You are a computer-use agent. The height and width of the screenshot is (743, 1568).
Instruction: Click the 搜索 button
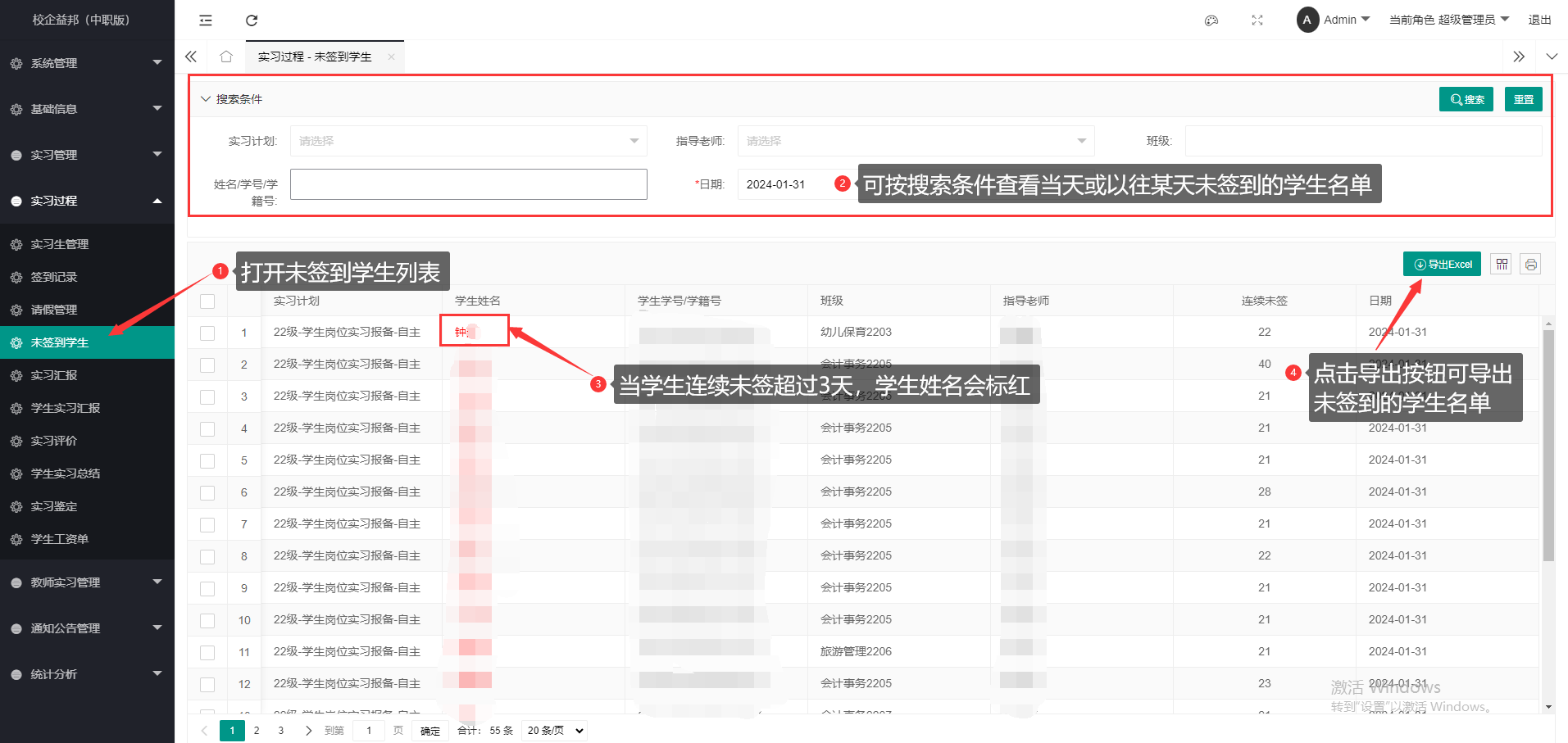[x=1466, y=99]
